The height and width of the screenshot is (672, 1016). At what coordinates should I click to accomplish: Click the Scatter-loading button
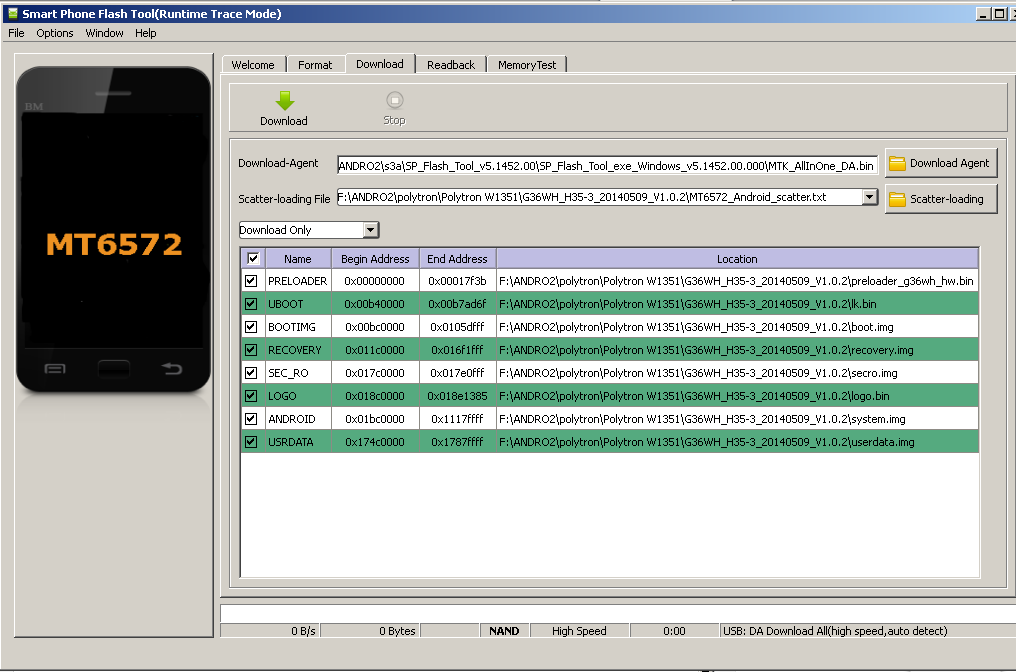click(940, 198)
